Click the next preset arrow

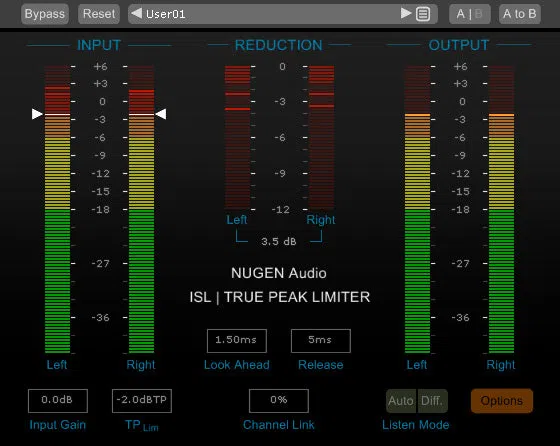406,14
